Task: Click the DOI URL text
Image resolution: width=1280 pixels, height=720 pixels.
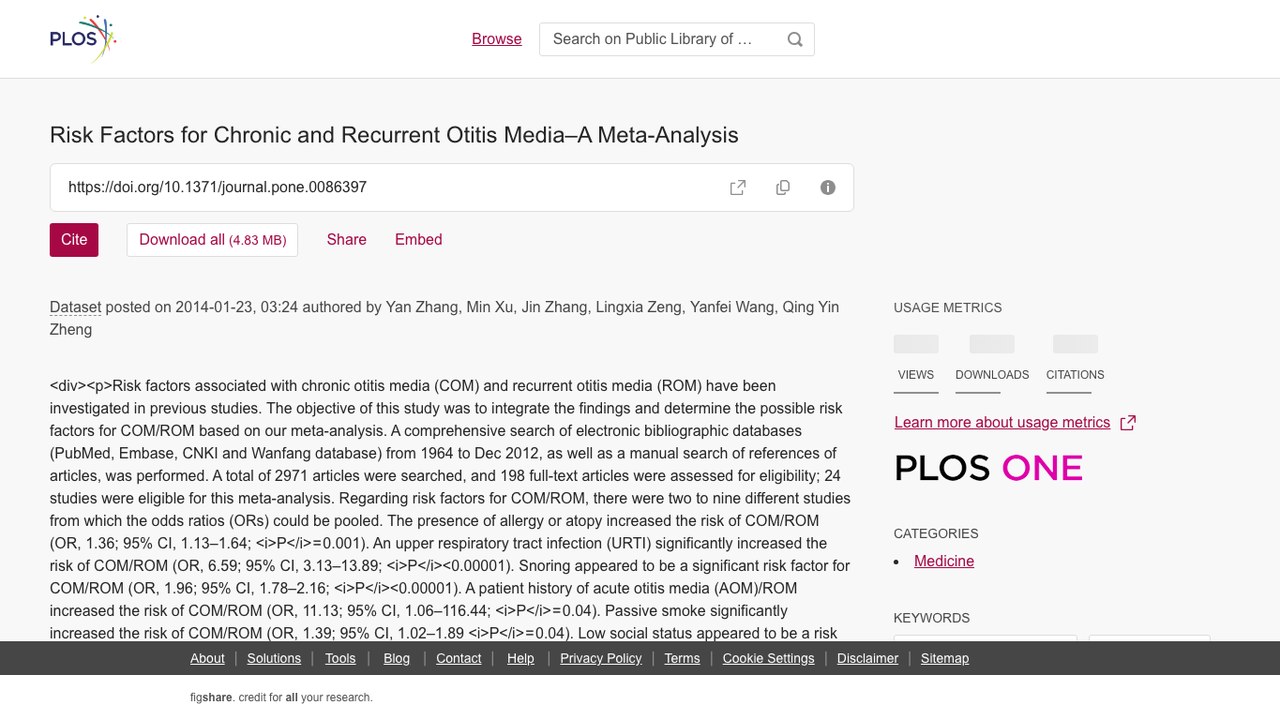Action: [217, 187]
